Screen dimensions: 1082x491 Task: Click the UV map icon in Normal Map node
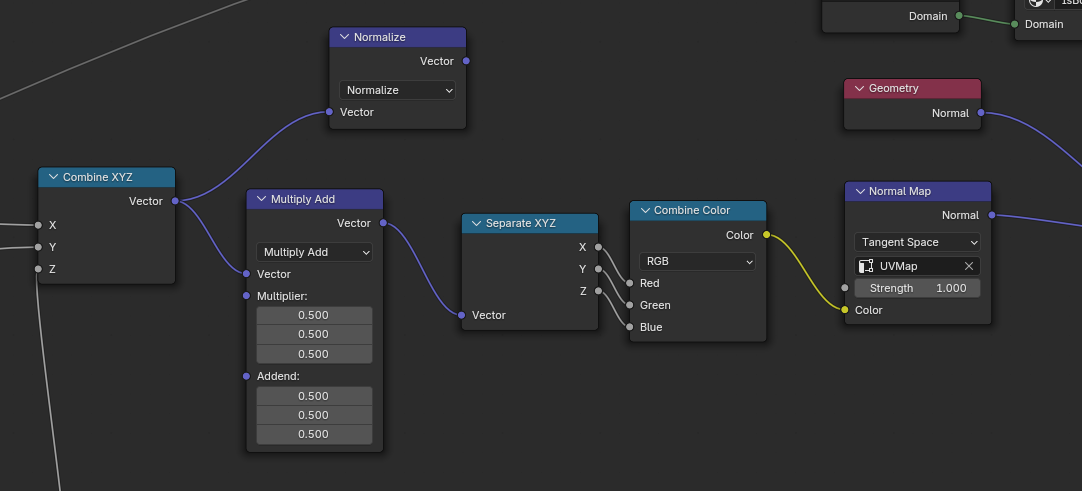tap(868, 266)
